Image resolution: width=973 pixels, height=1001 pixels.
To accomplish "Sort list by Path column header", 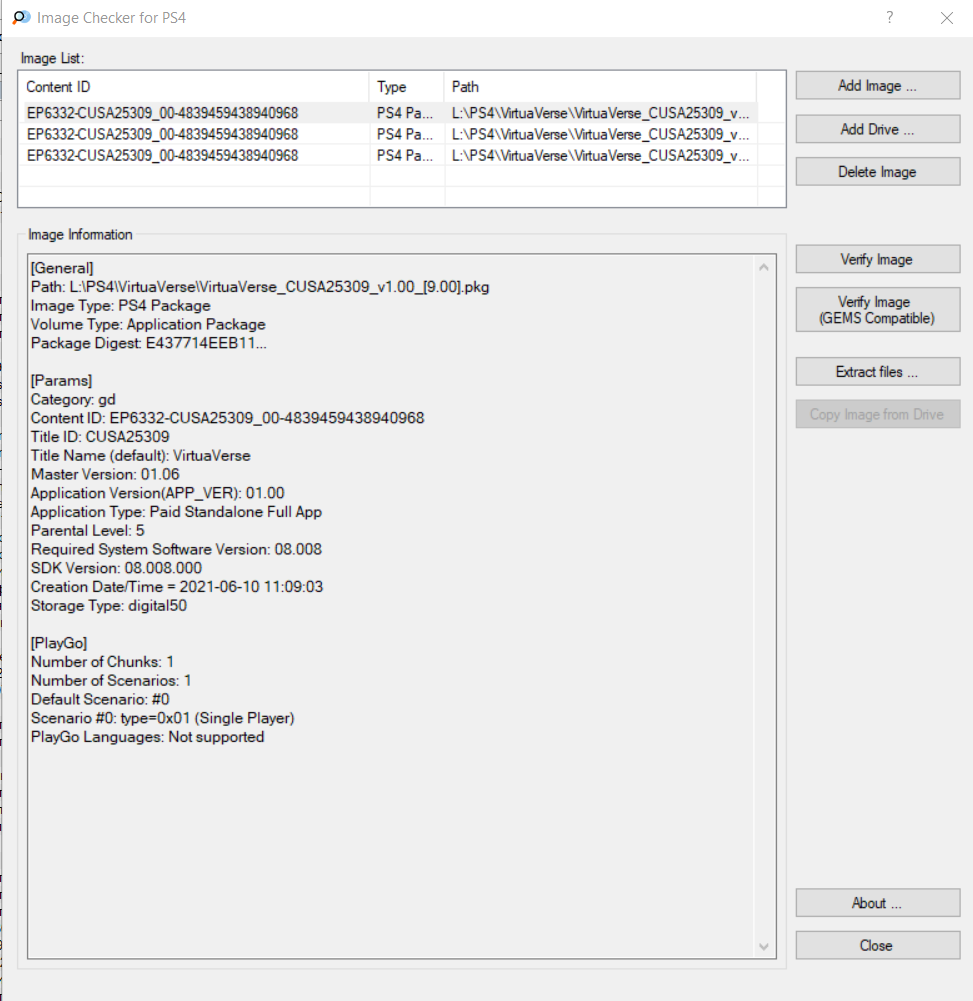I will pyautogui.click(x=600, y=87).
